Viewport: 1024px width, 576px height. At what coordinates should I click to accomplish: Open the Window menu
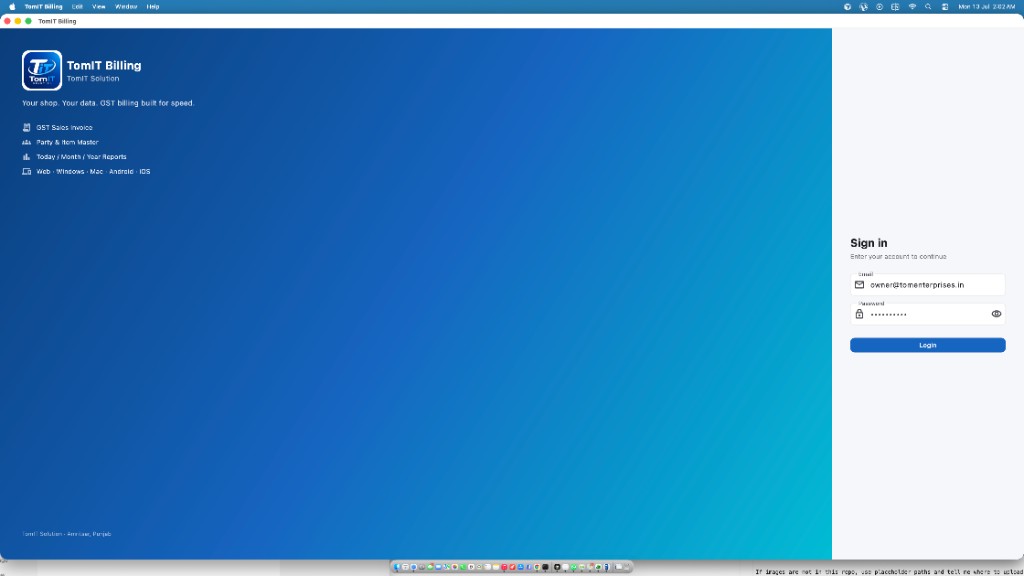coord(126,7)
